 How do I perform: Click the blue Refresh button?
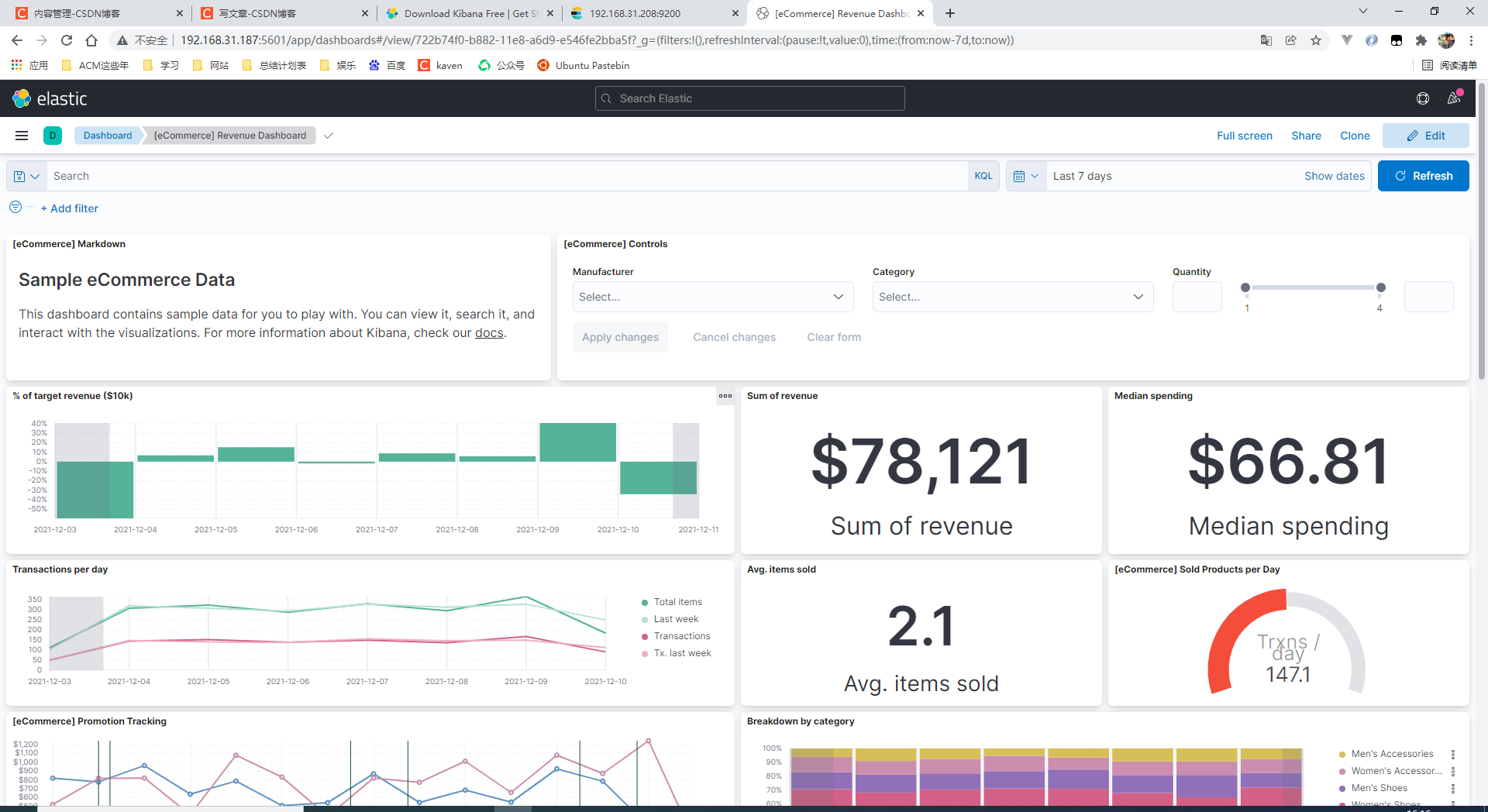(1424, 176)
